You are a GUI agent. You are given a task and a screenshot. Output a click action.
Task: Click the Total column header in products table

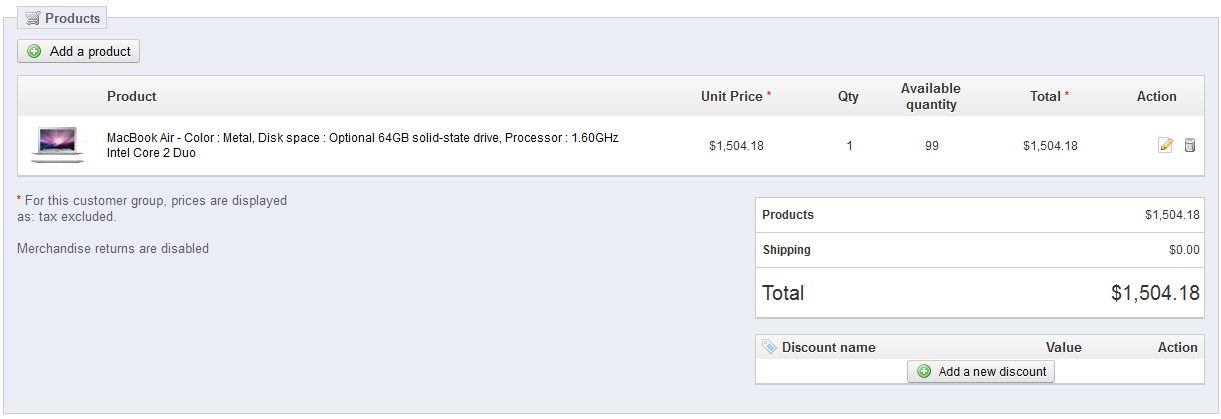pyautogui.click(x=1048, y=97)
